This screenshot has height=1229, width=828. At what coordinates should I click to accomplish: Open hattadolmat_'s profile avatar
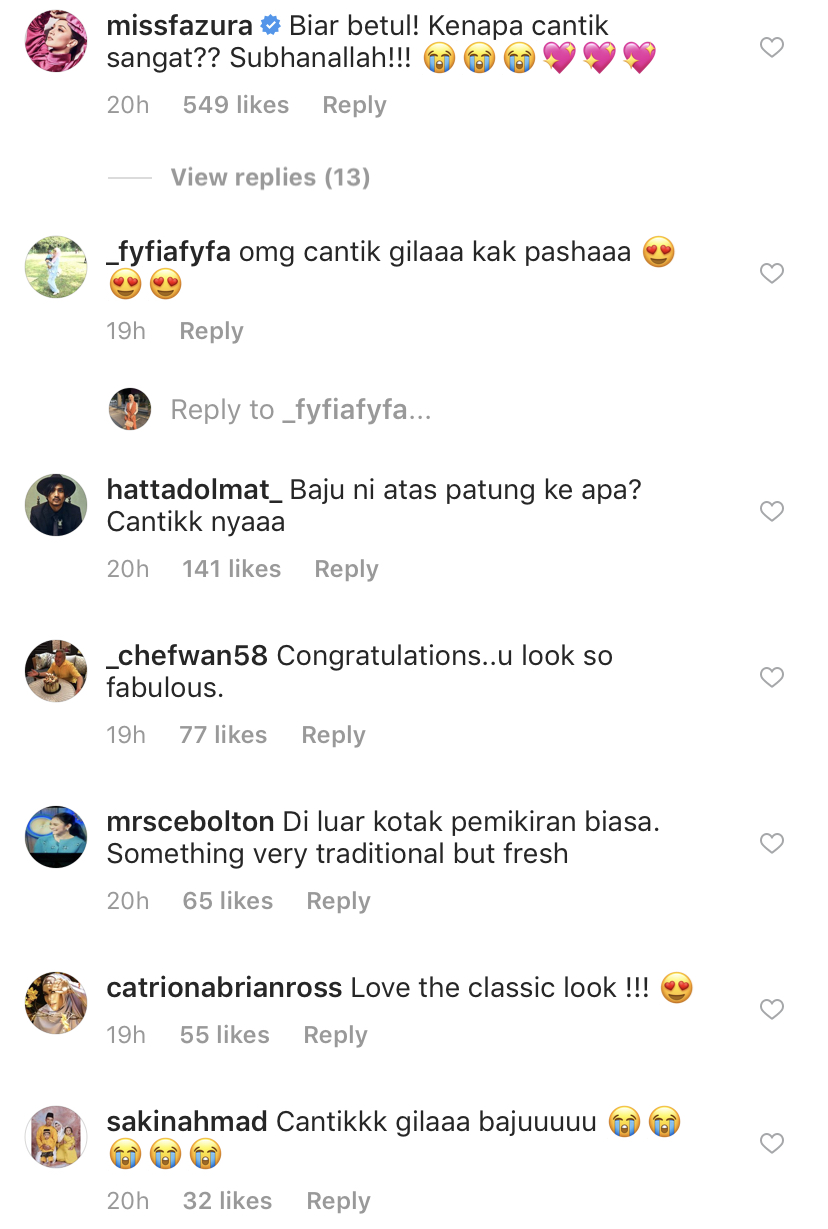pyautogui.click(x=55, y=505)
